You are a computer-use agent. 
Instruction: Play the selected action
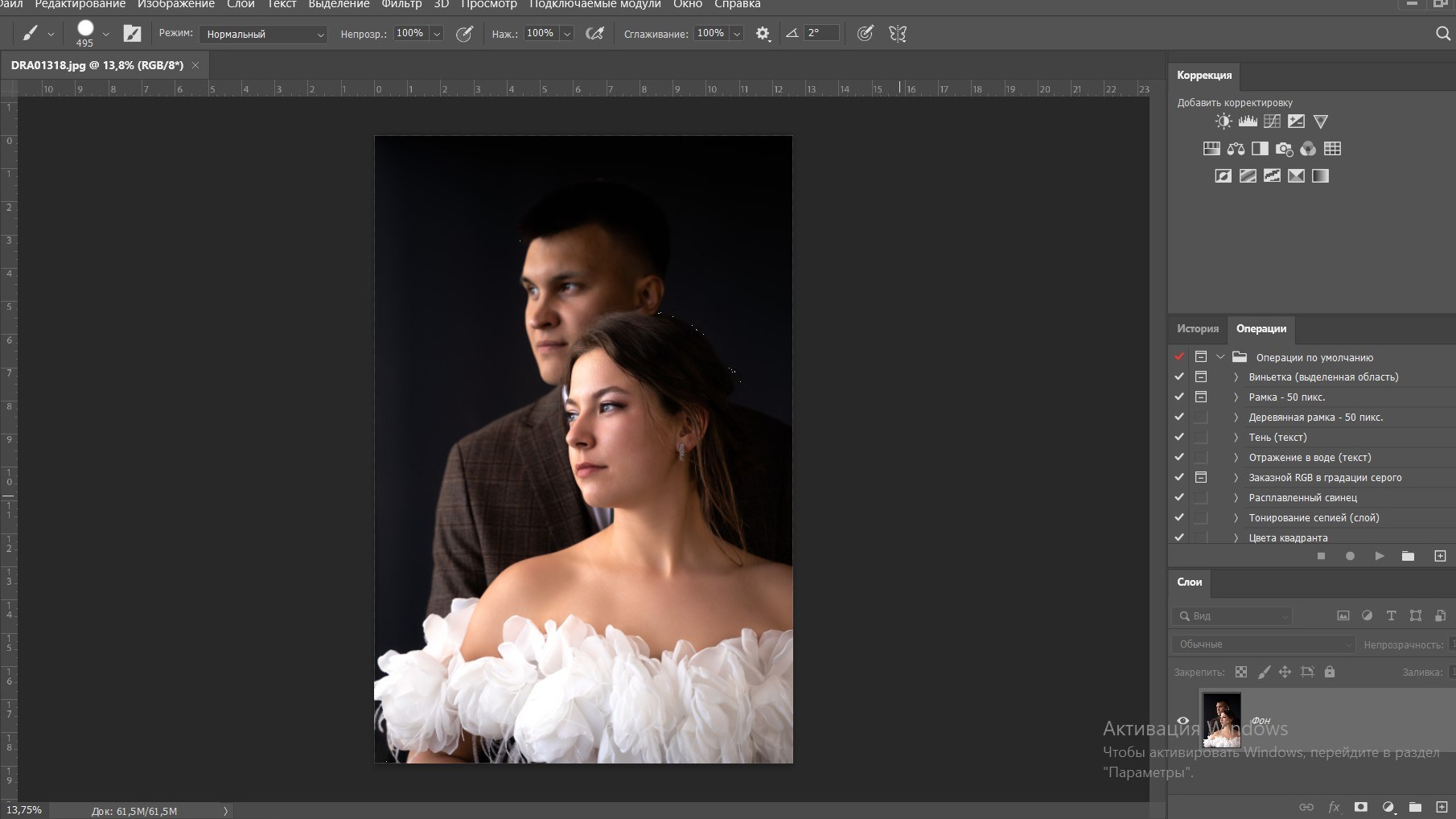(x=1380, y=556)
